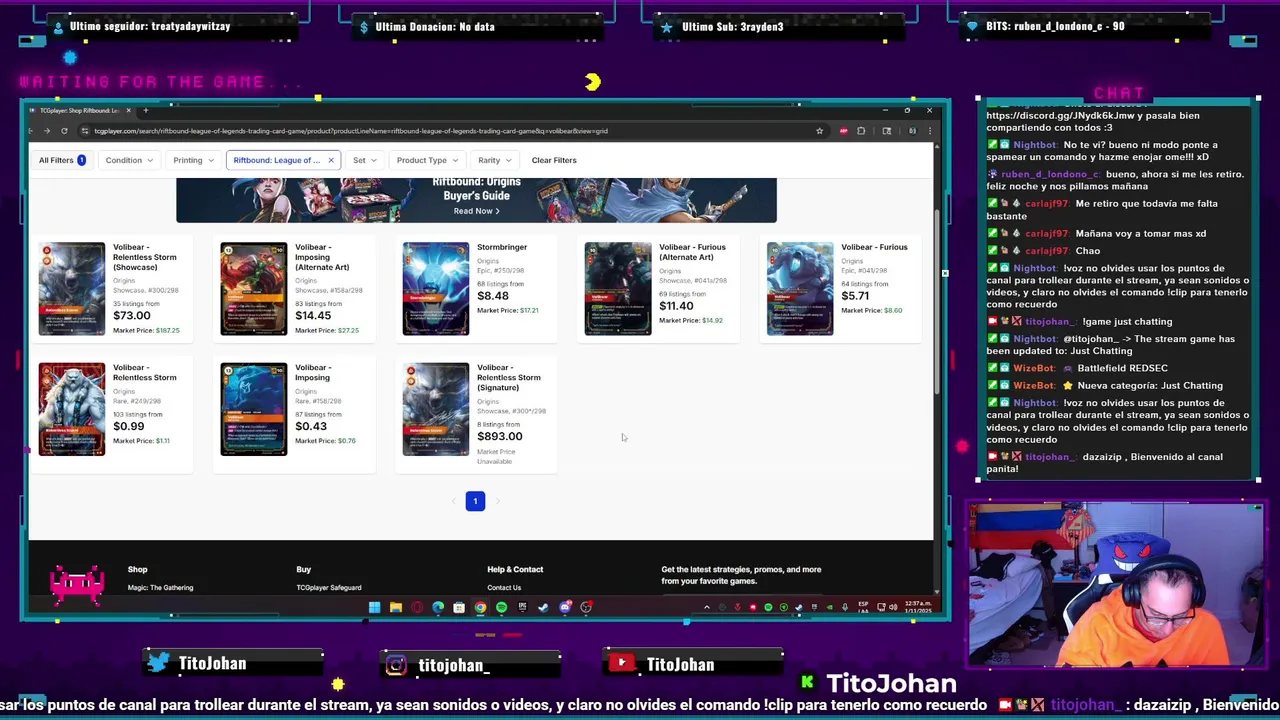This screenshot has width=1280, height=720.
Task: Open the Stormbringer card image
Action: tap(435, 288)
